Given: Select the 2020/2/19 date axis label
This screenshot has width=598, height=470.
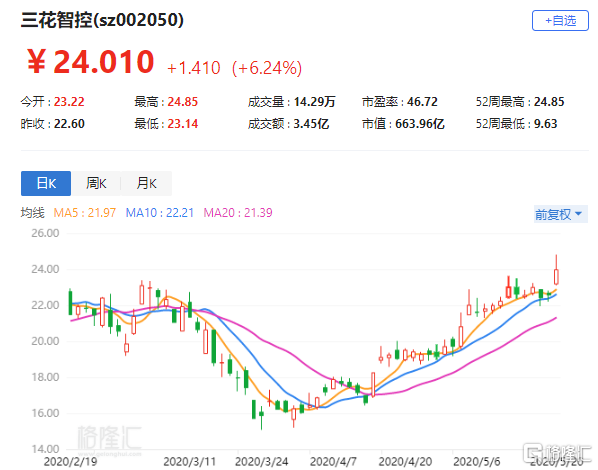Looking at the screenshot, I should click(71, 462).
